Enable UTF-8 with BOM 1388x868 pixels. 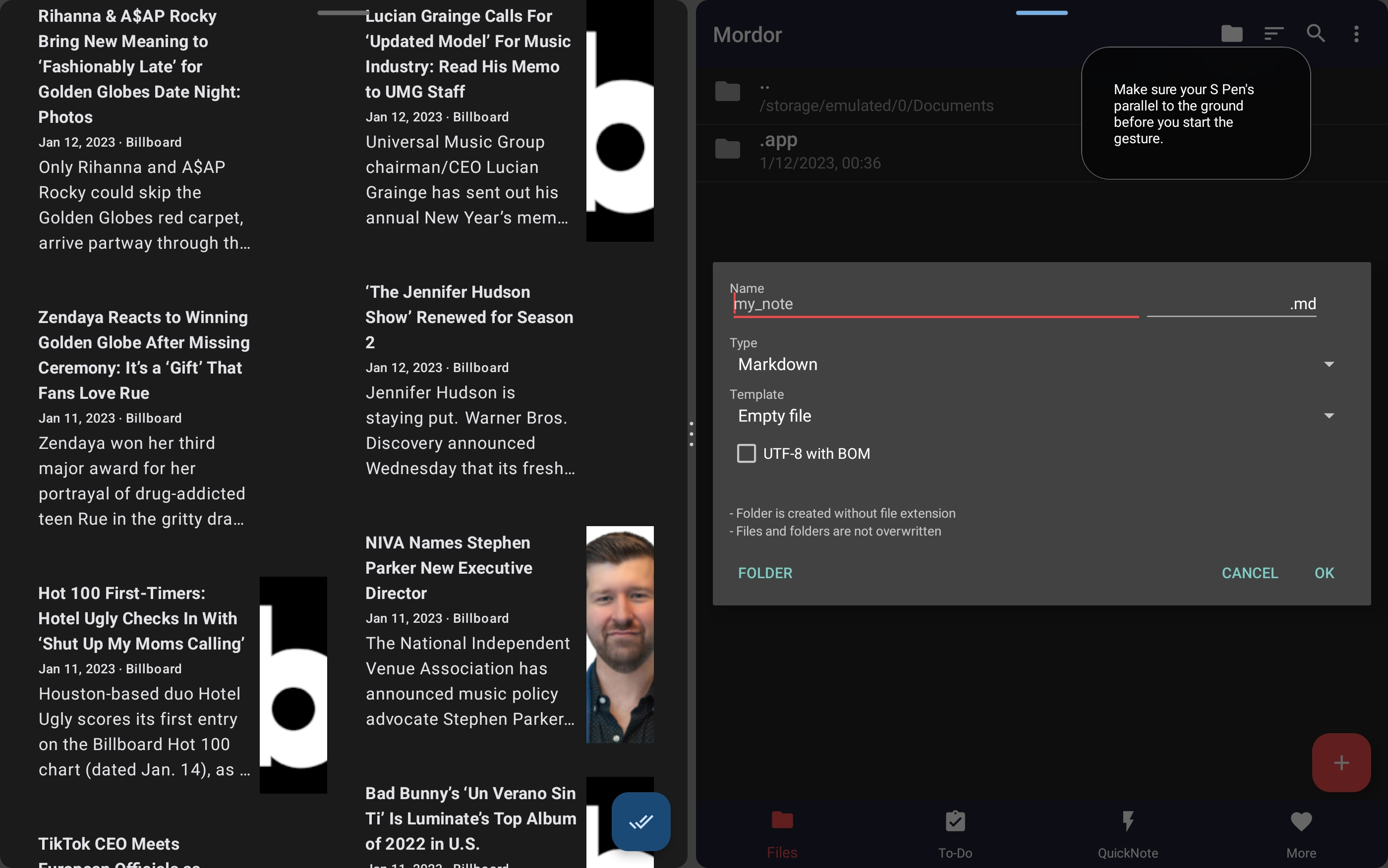pyautogui.click(x=746, y=453)
